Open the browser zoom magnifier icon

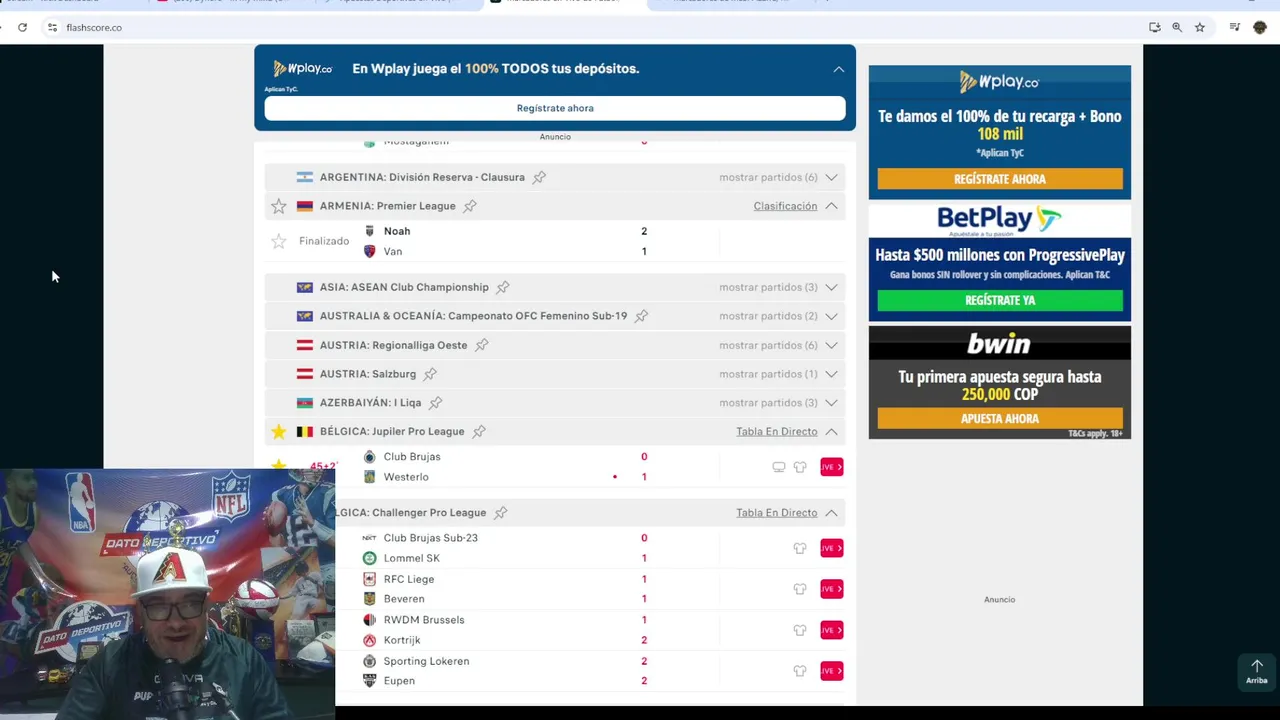1177,27
